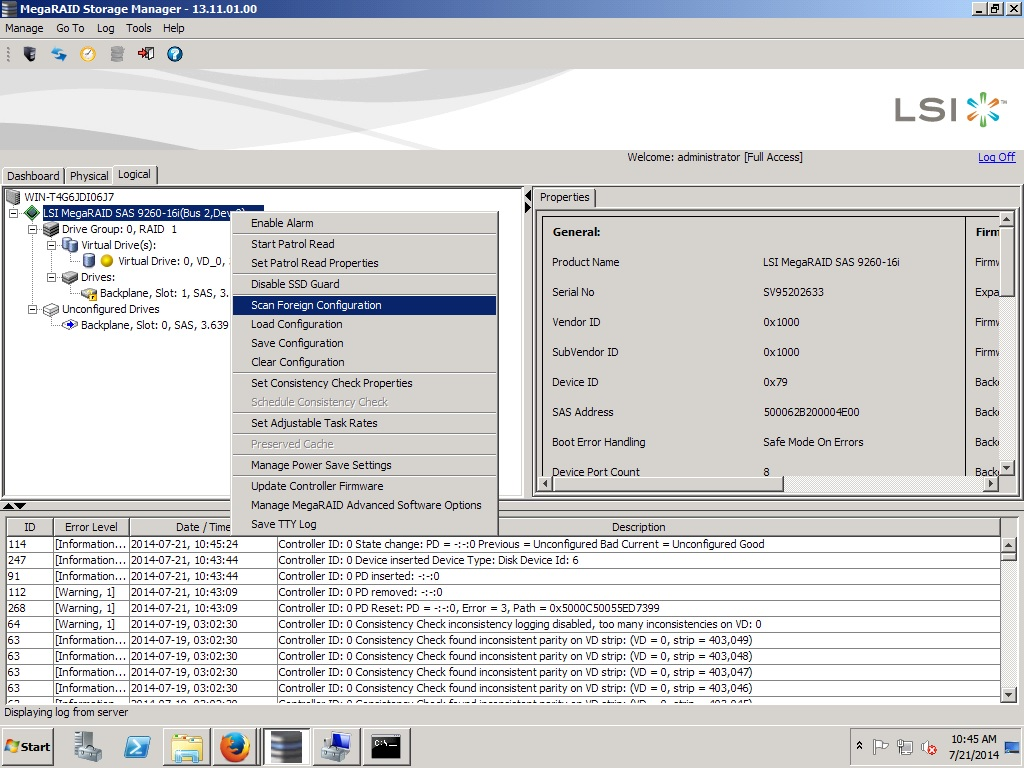Click the Slot 1 rebuilding drive icon
The width and height of the screenshot is (1024, 768).
pos(89,293)
